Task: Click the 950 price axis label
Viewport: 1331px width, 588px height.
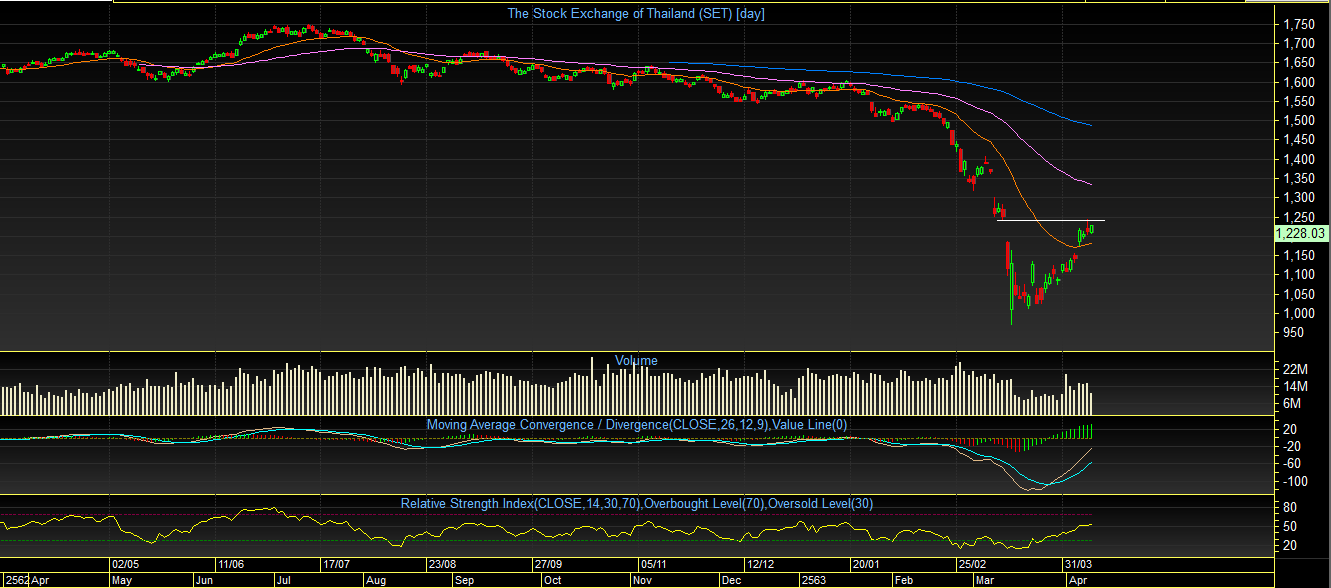Action: pyautogui.click(x=1293, y=333)
